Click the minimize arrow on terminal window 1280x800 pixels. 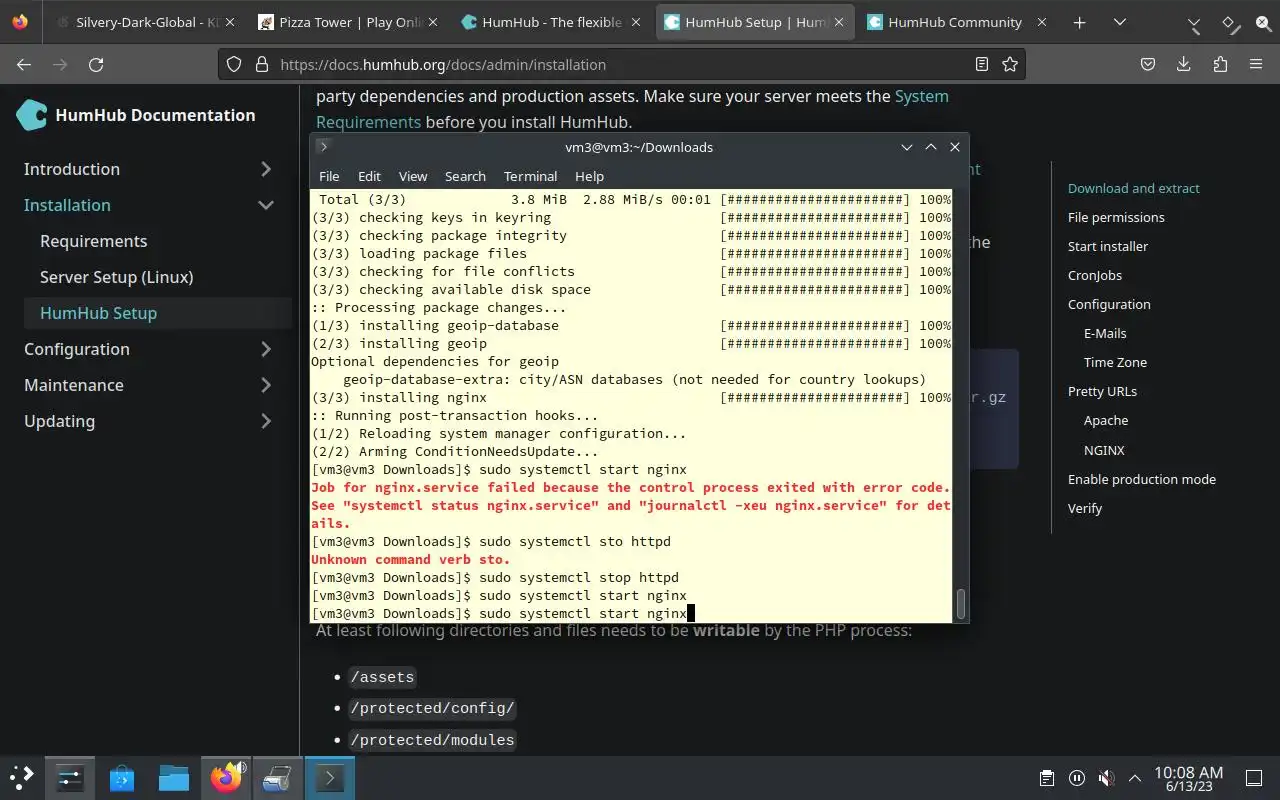point(907,147)
